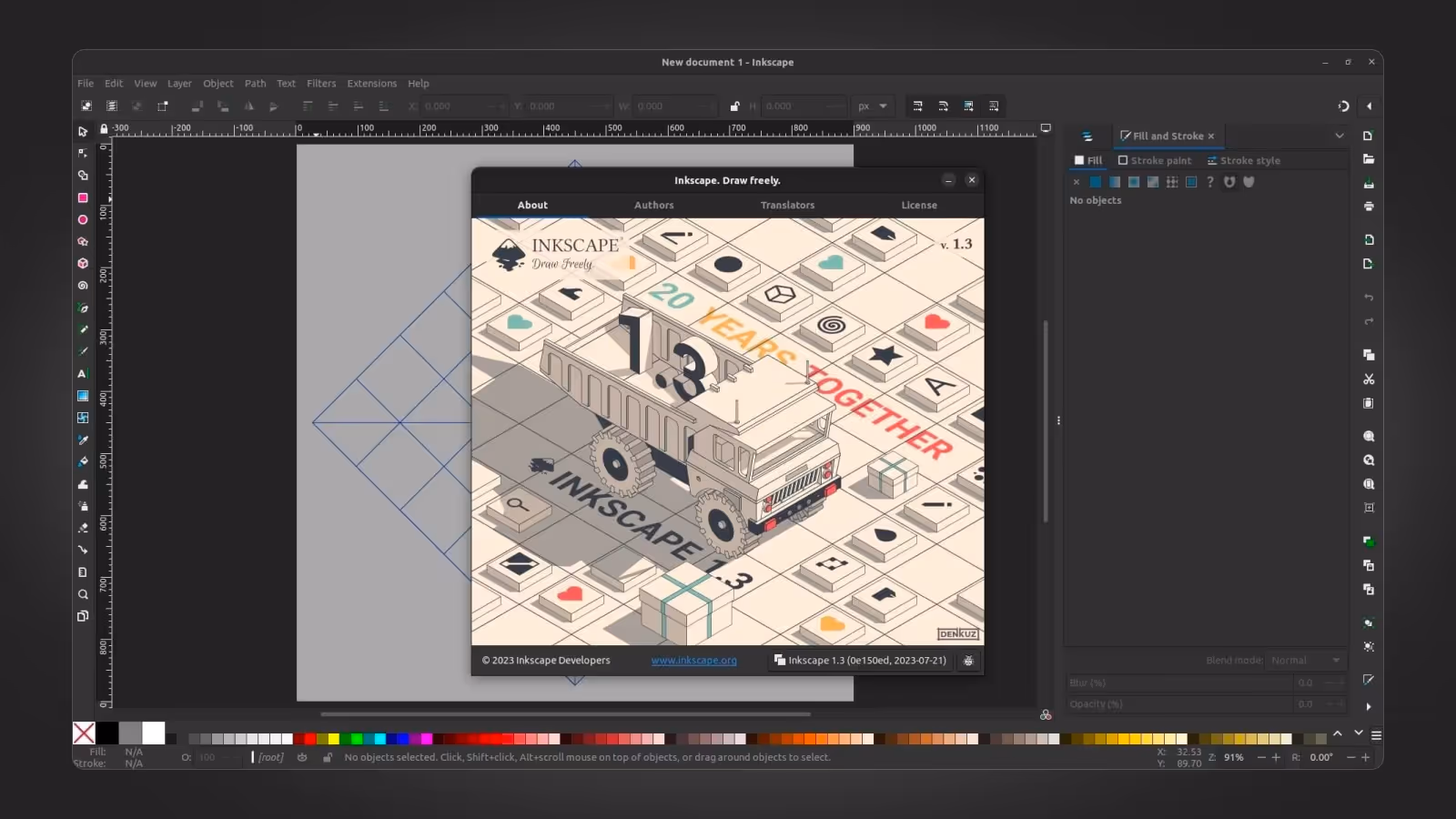Open the File menu
Screen dimensions: 1456x819
click(86, 84)
